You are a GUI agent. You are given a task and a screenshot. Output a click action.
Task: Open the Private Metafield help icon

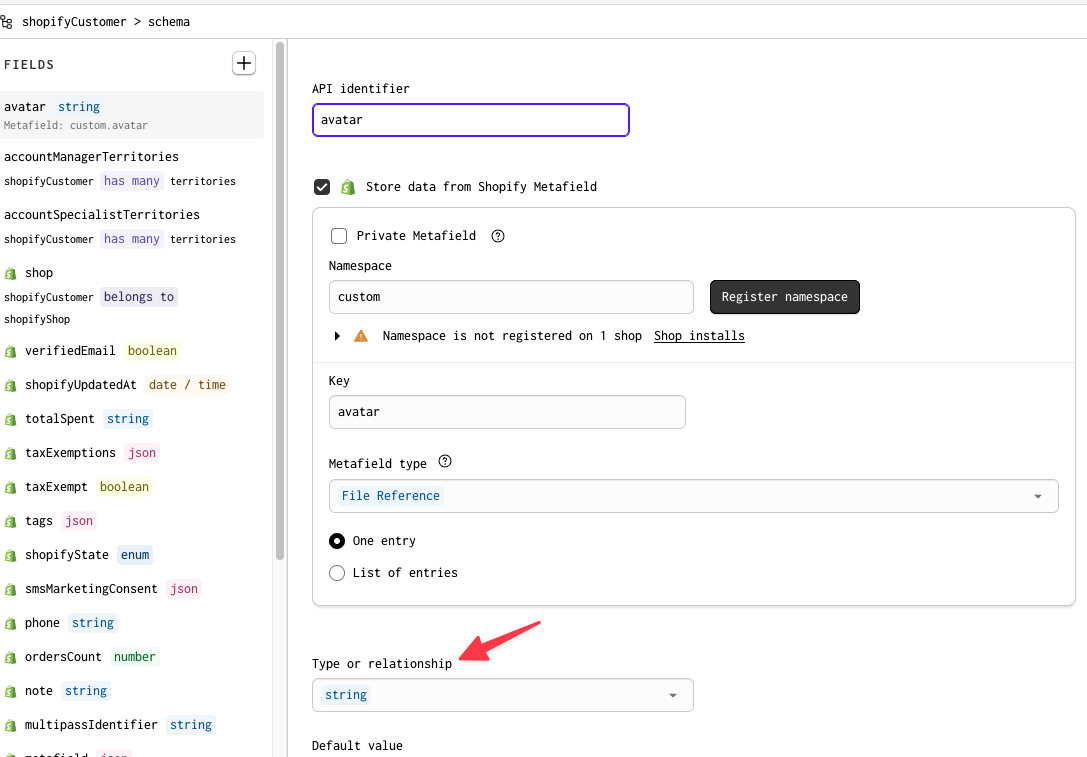click(x=498, y=236)
